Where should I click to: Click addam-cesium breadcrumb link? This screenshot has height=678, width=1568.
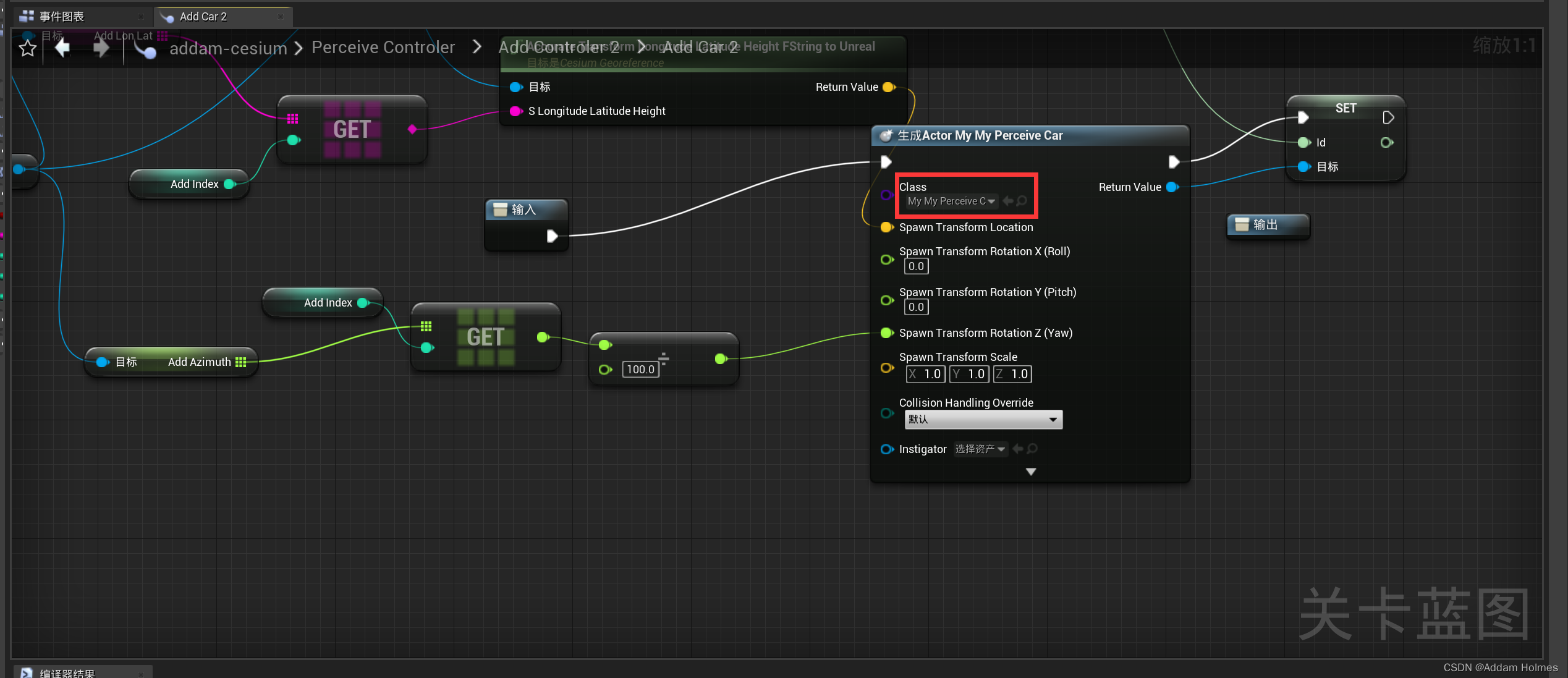pyautogui.click(x=228, y=48)
